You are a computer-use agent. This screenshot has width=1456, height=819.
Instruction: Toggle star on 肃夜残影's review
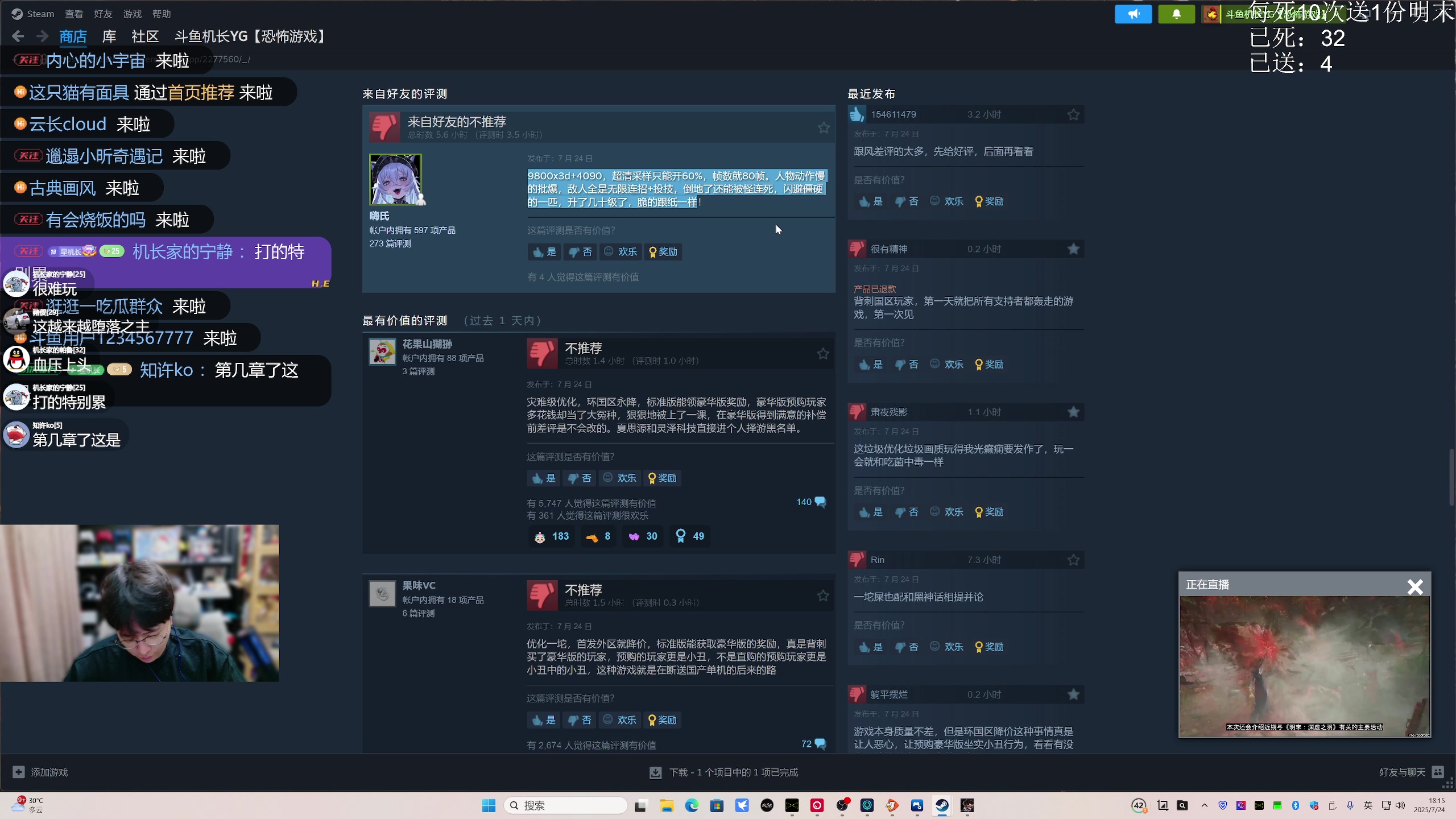point(1073,412)
